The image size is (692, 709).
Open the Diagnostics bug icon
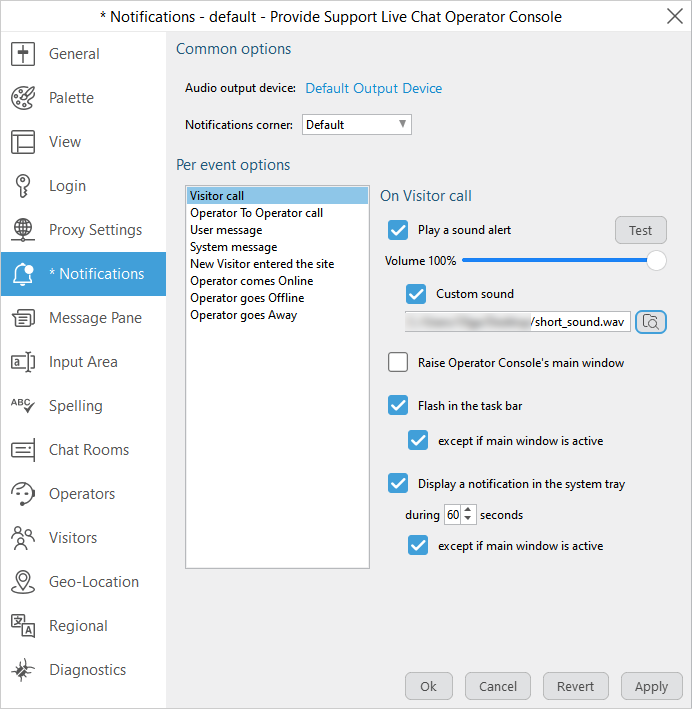coord(23,670)
